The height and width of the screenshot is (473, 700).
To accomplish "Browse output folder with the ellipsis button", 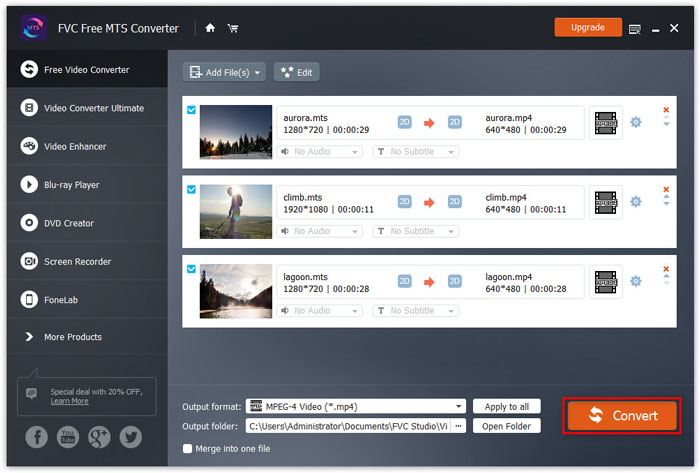I will tap(458, 426).
